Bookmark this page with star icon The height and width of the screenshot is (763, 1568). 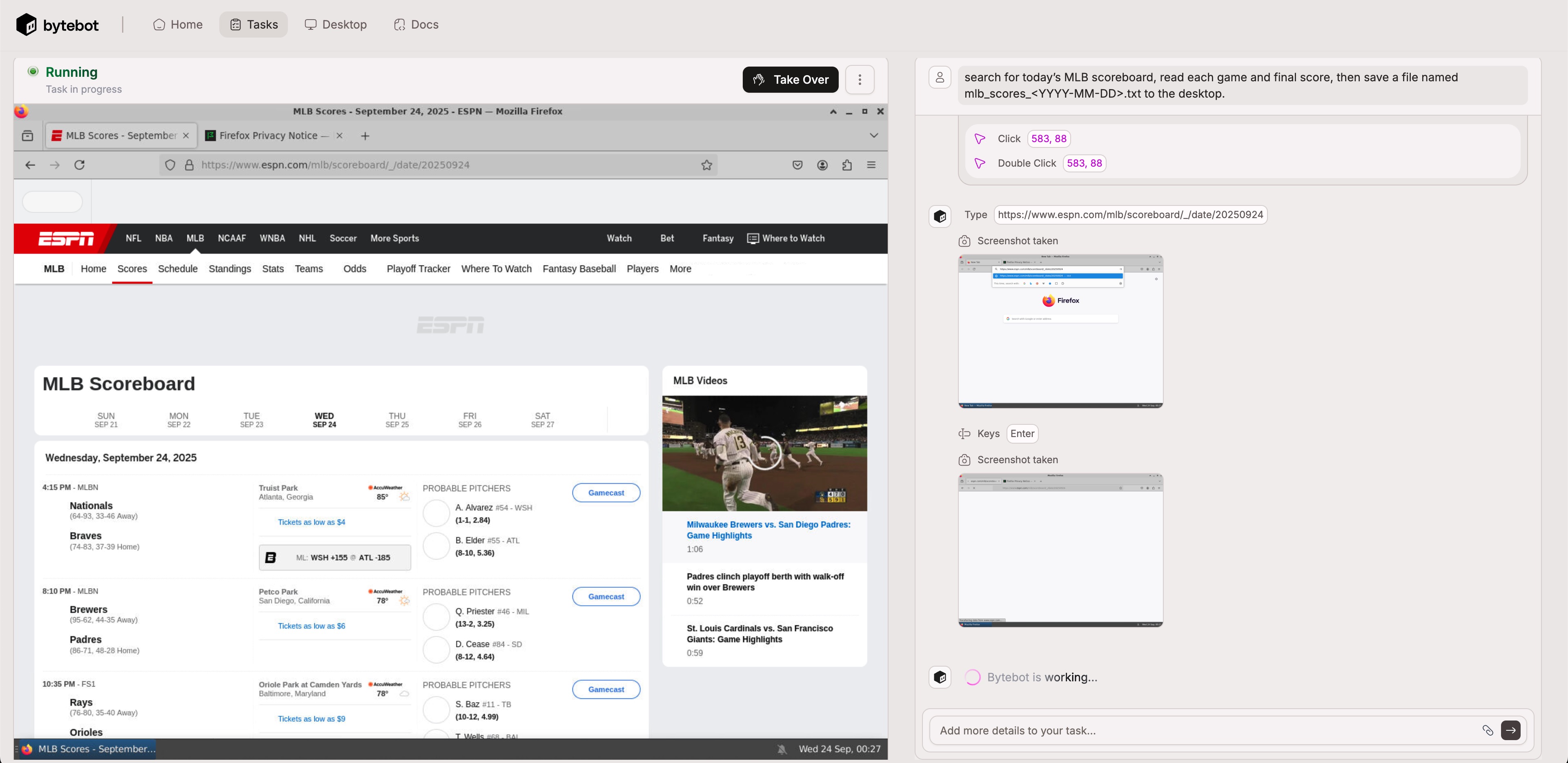point(706,165)
